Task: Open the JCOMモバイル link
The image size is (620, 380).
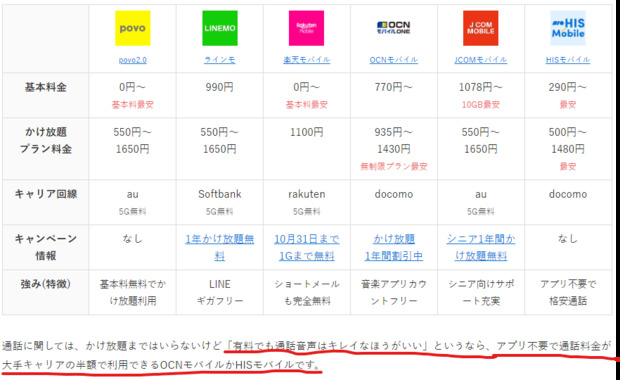Action: point(480,60)
